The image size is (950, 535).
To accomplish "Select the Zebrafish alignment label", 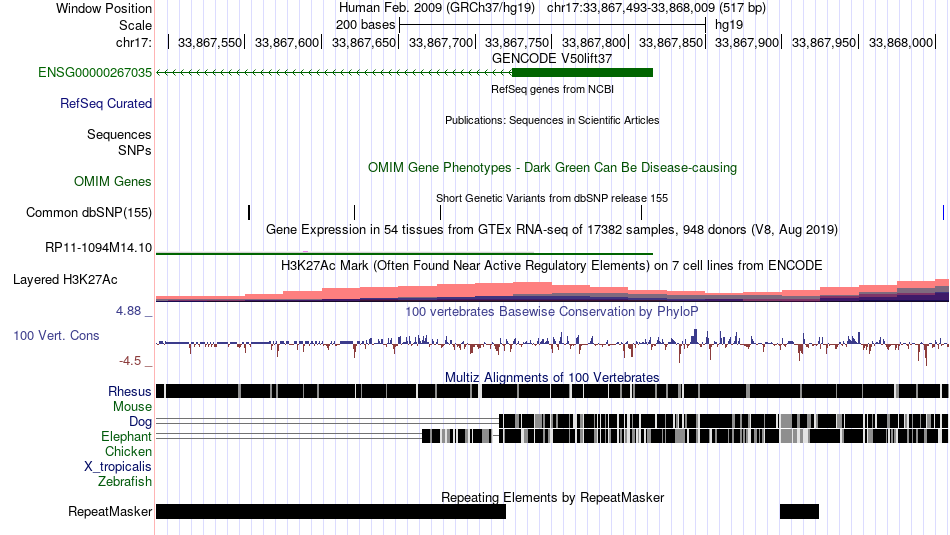I will pos(125,482).
